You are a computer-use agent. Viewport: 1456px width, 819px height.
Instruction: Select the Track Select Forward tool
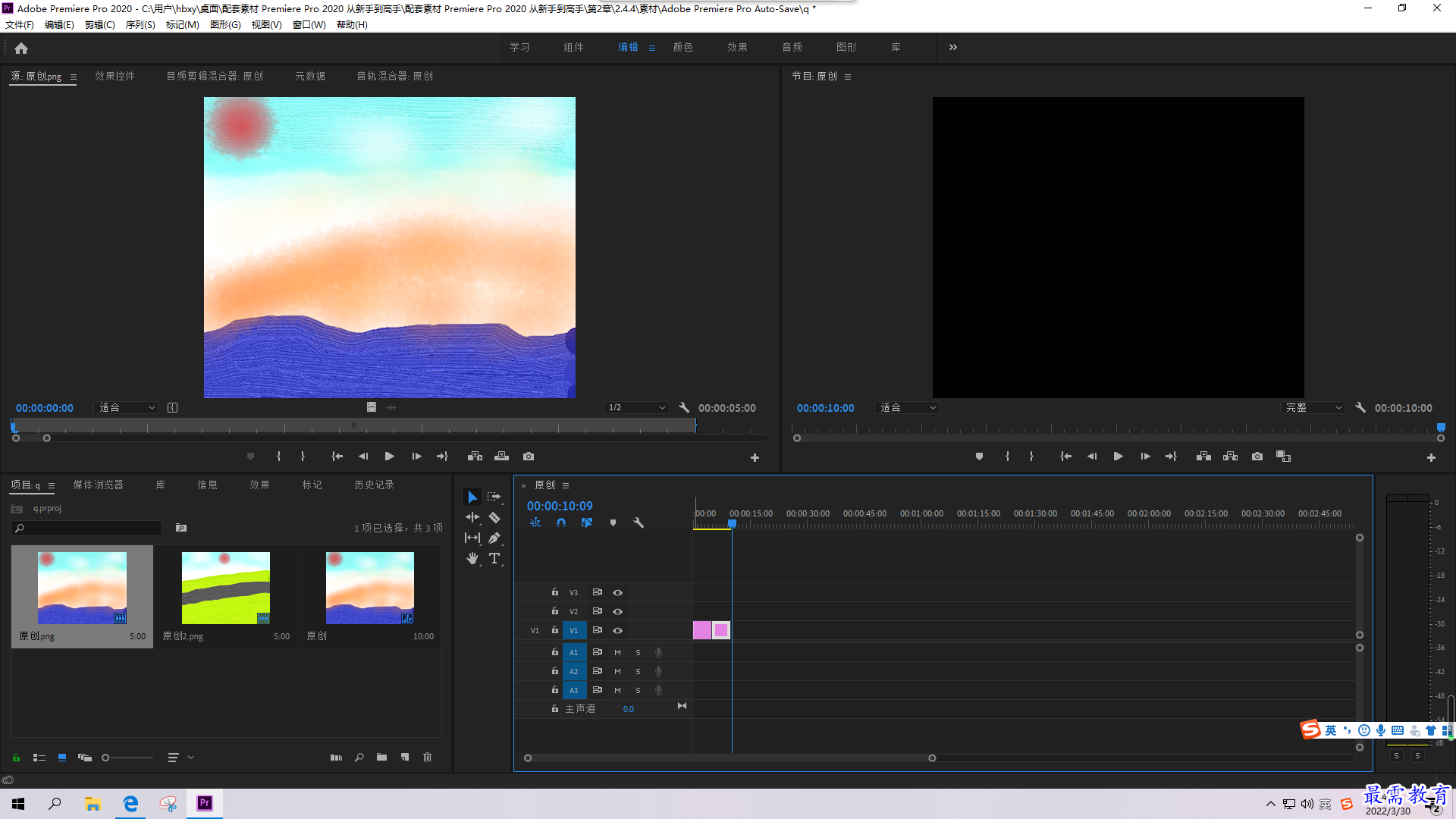(494, 497)
